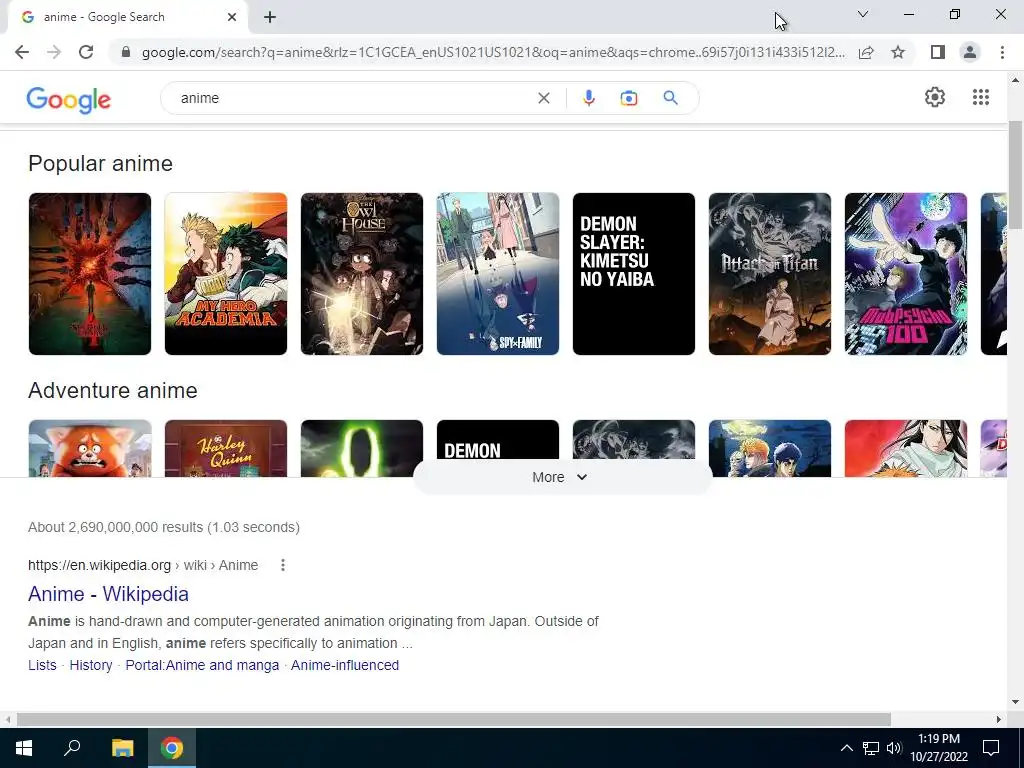Viewport: 1024px width, 768px height.
Task: Select the anime - Google Search tab
Action: (x=128, y=17)
